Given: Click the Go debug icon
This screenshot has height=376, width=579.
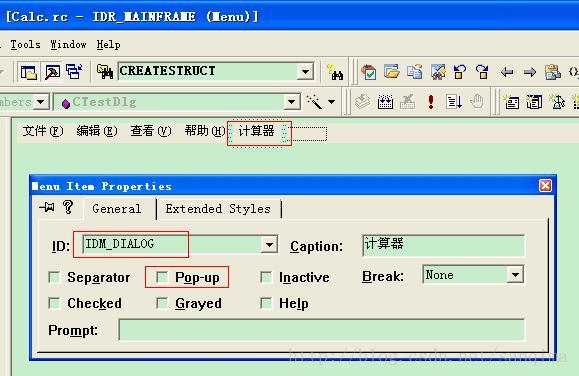Looking at the screenshot, I should [453, 101].
